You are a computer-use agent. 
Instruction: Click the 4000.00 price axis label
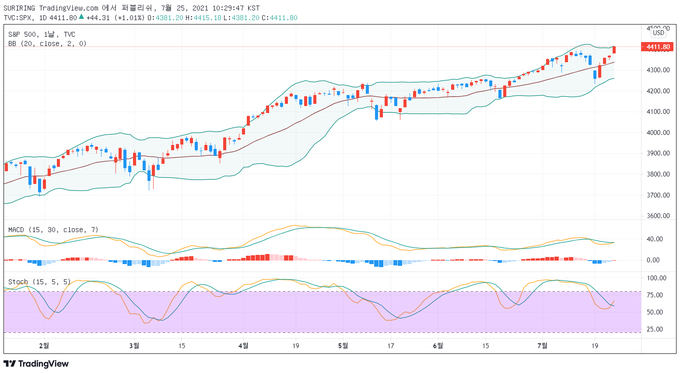[659, 132]
